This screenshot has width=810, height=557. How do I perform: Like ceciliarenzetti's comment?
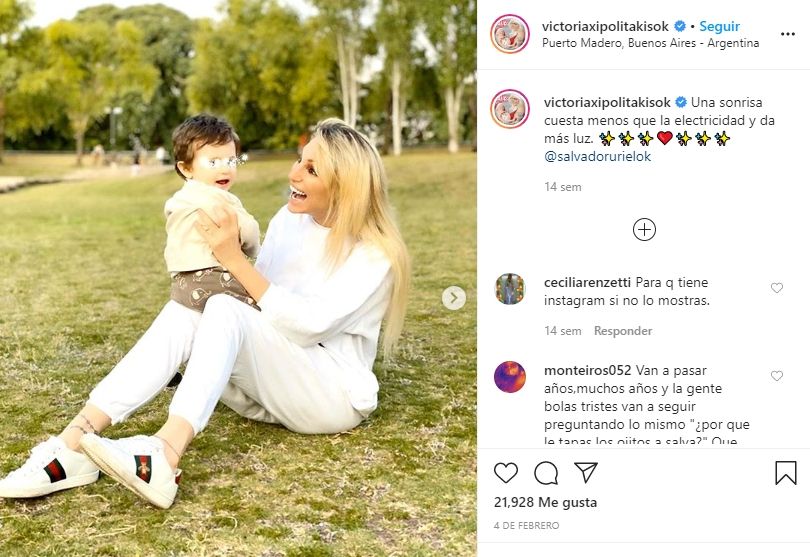(776, 288)
